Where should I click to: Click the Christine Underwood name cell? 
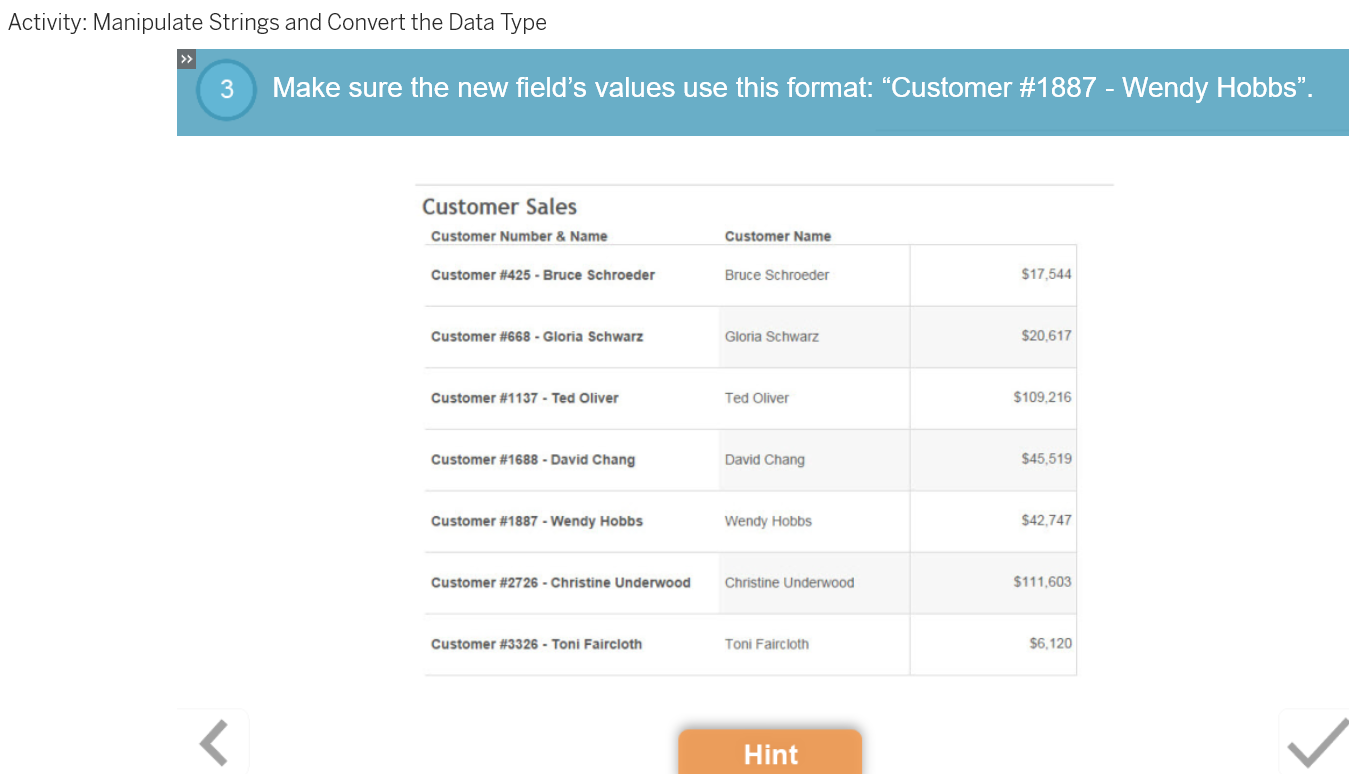pyautogui.click(x=789, y=583)
